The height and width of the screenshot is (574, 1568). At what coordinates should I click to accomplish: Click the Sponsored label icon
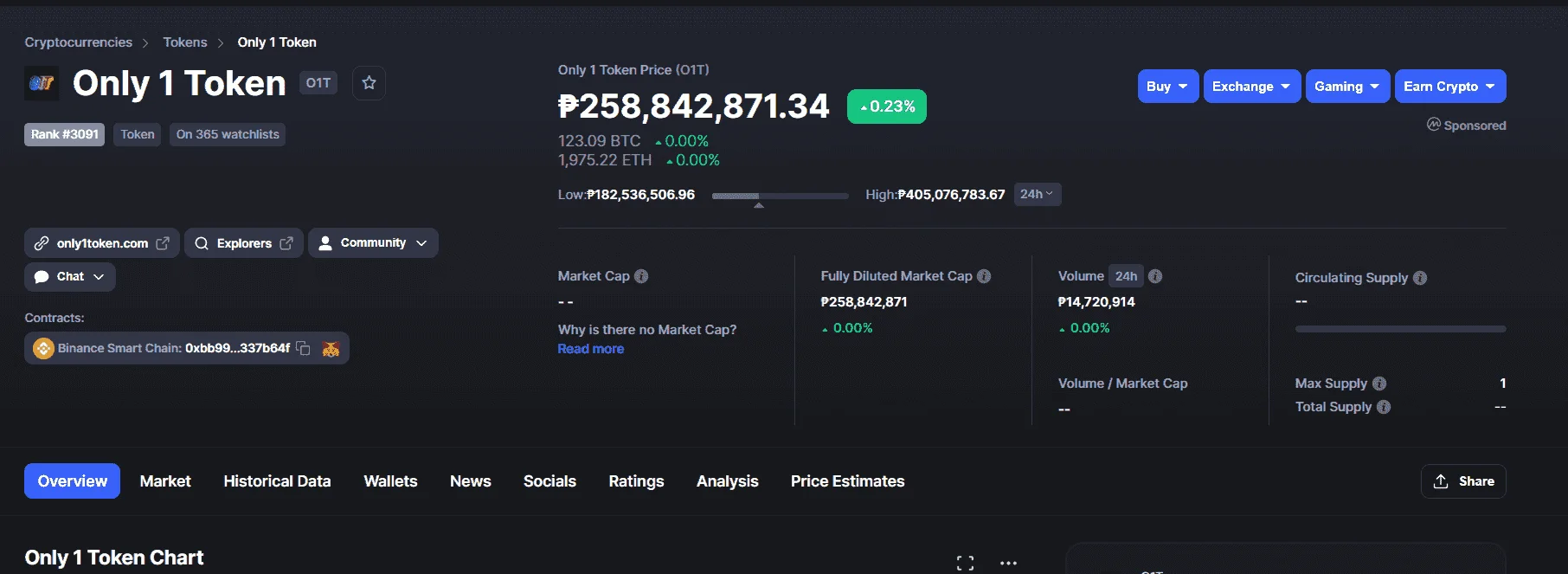click(1434, 125)
